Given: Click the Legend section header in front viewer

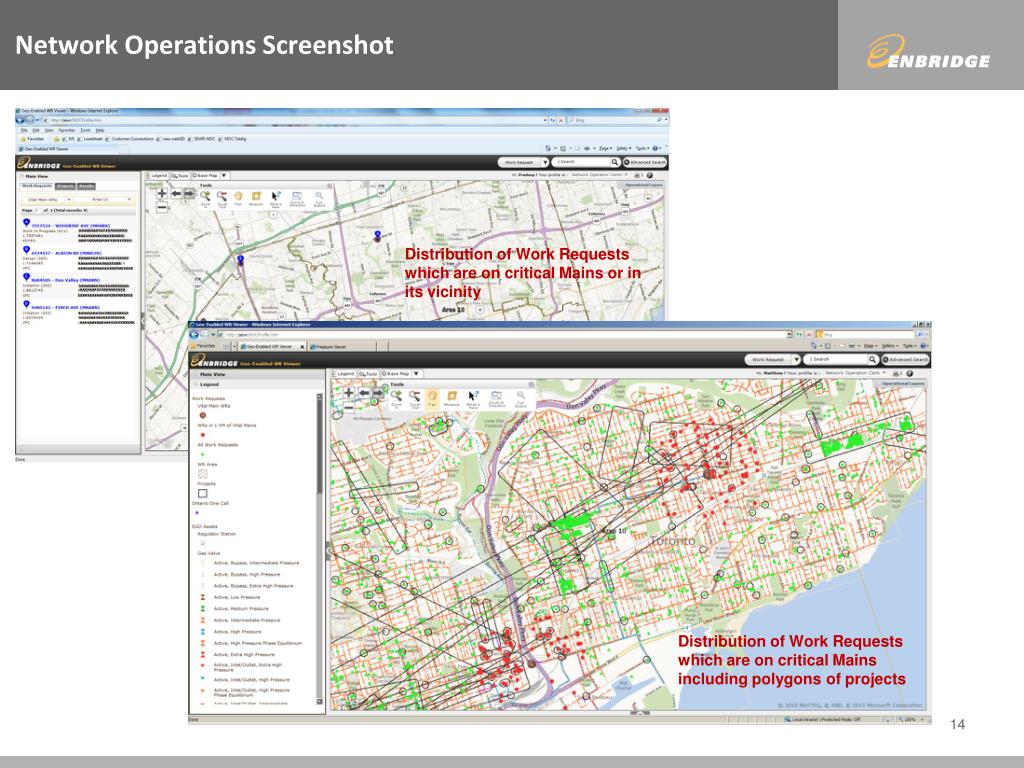Looking at the screenshot, I should pos(257,384).
